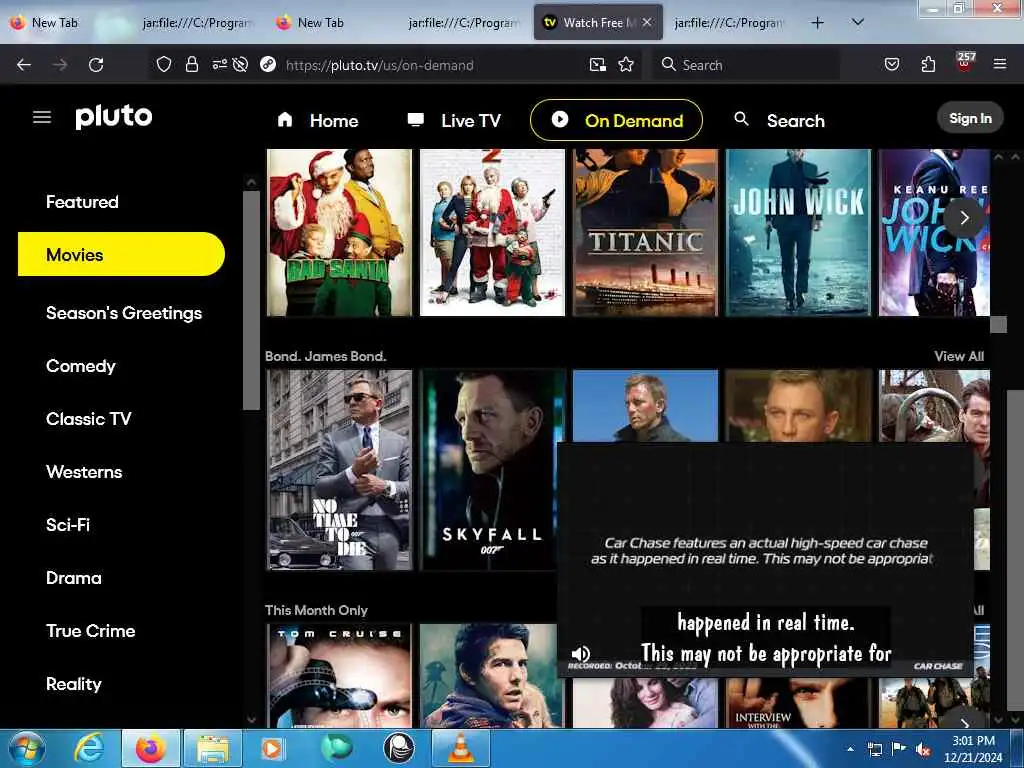
Task: Open Firefox from the taskbar
Action: (x=151, y=748)
